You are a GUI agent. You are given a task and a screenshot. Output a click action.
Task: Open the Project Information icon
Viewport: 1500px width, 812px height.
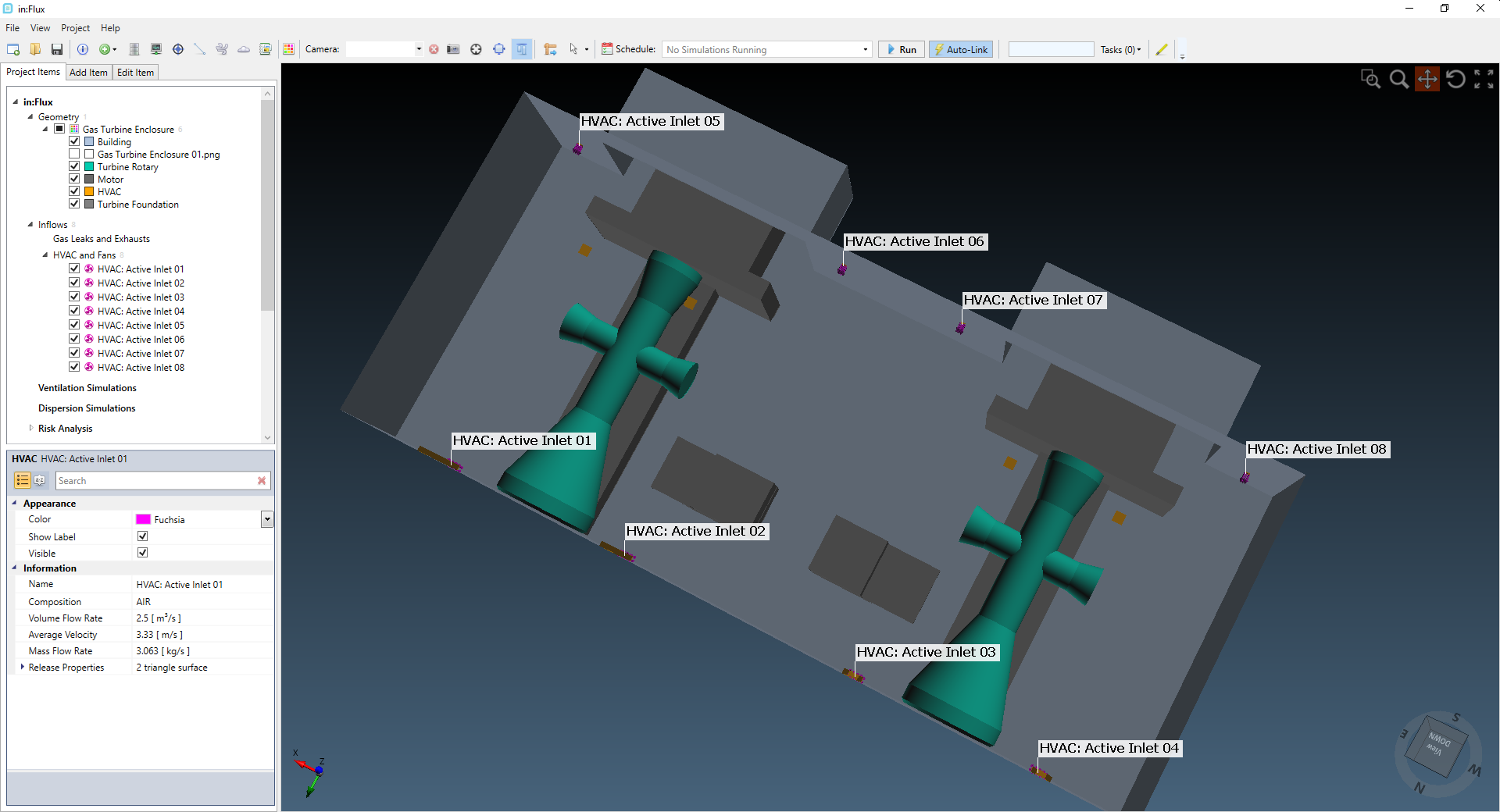pyautogui.click(x=83, y=48)
